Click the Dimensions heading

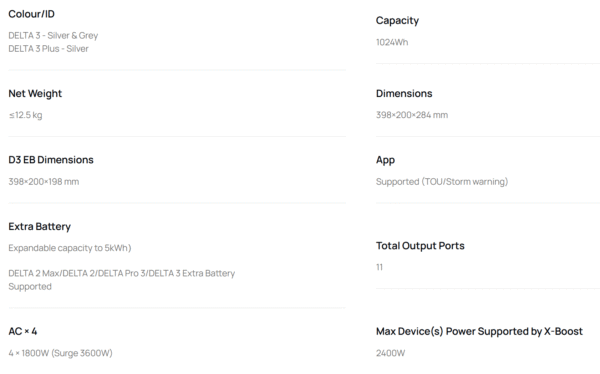[404, 93]
